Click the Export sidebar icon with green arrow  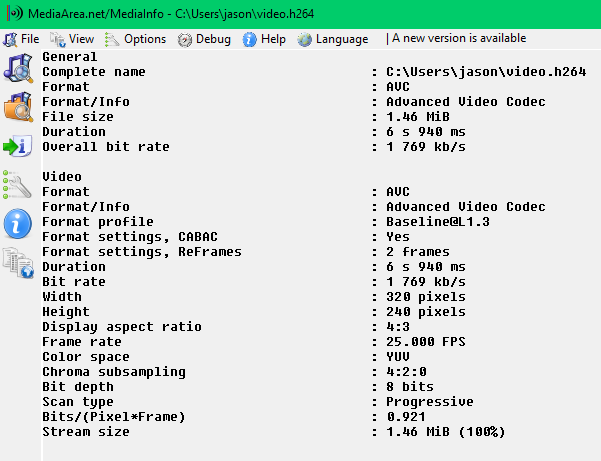tap(18, 146)
